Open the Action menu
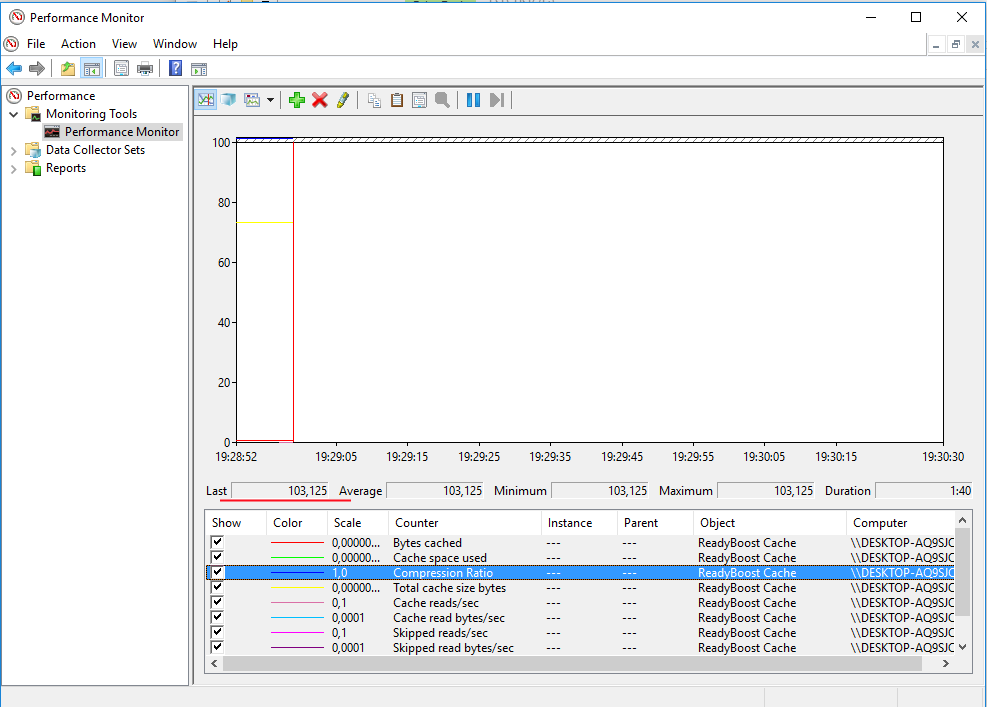This screenshot has width=987, height=707. pos(78,44)
